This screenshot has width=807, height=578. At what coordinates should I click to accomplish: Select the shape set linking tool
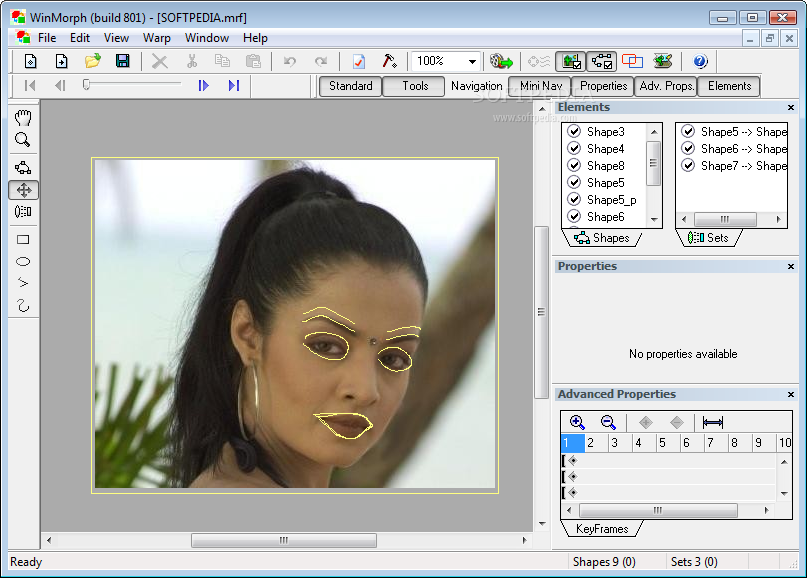(23, 212)
